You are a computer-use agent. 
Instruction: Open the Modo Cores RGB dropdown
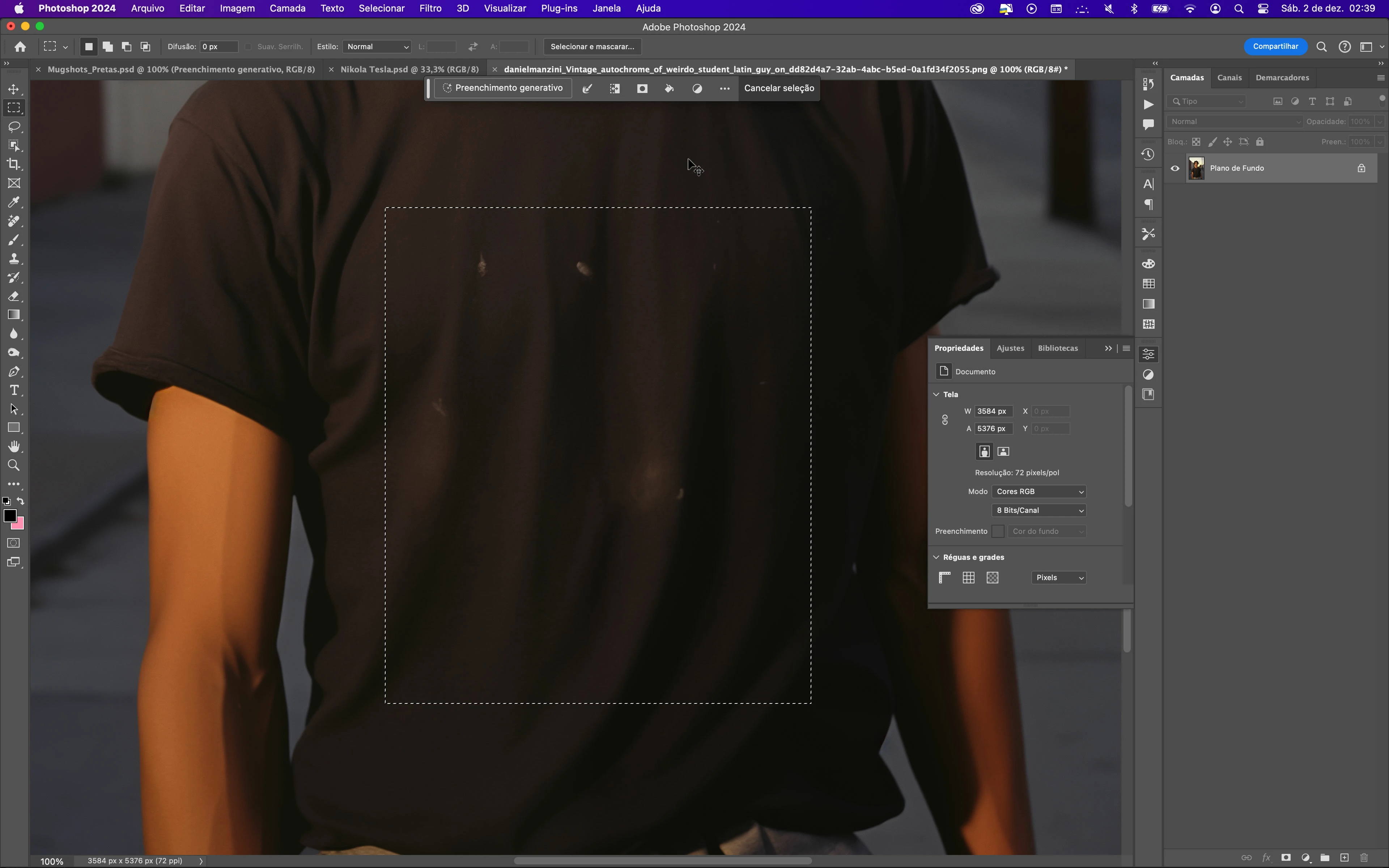pos(1038,492)
